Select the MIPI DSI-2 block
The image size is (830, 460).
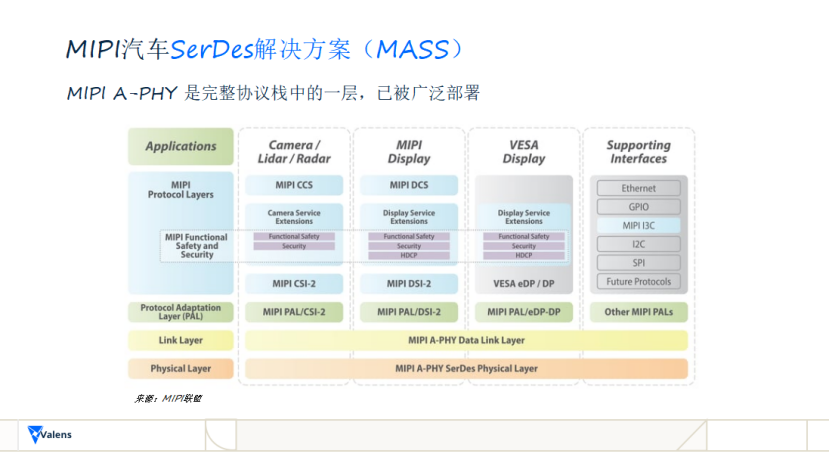pos(409,284)
